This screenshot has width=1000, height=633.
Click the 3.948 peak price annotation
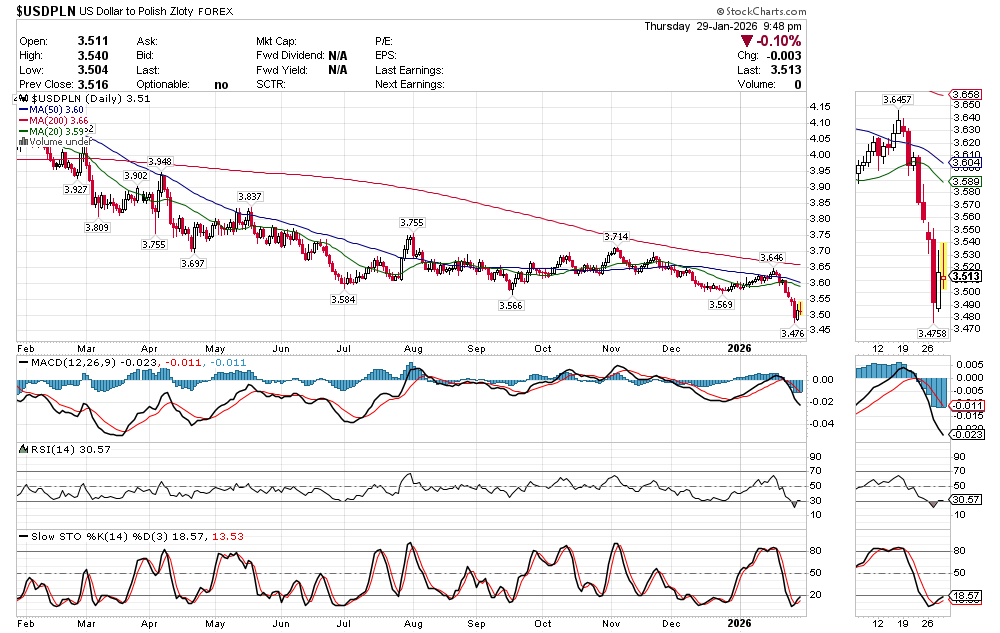click(159, 161)
